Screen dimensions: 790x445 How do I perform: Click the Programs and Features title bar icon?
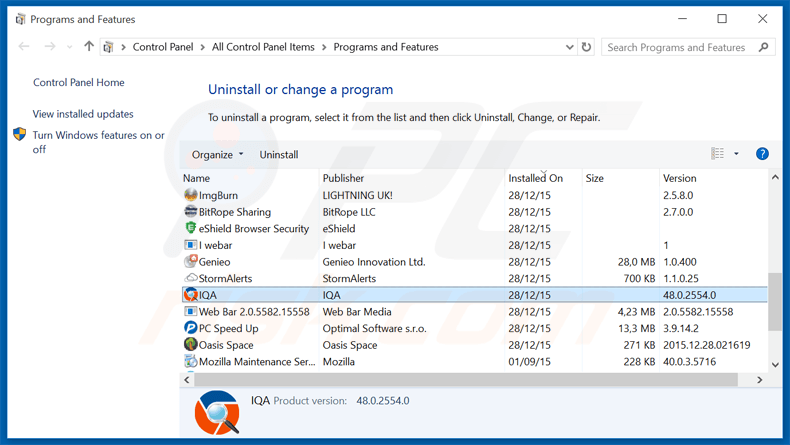tap(20, 19)
